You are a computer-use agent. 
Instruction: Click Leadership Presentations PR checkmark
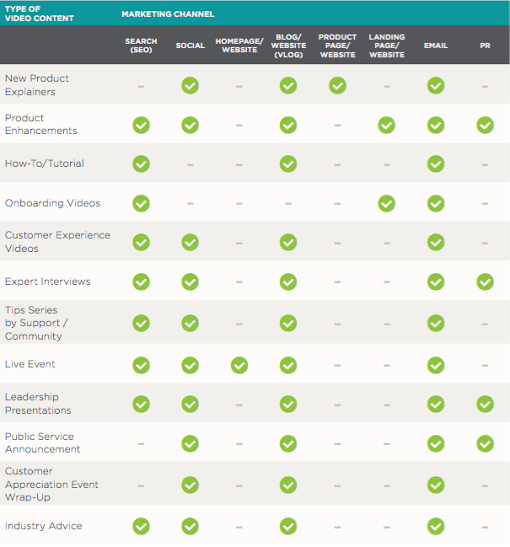tap(485, 404)
